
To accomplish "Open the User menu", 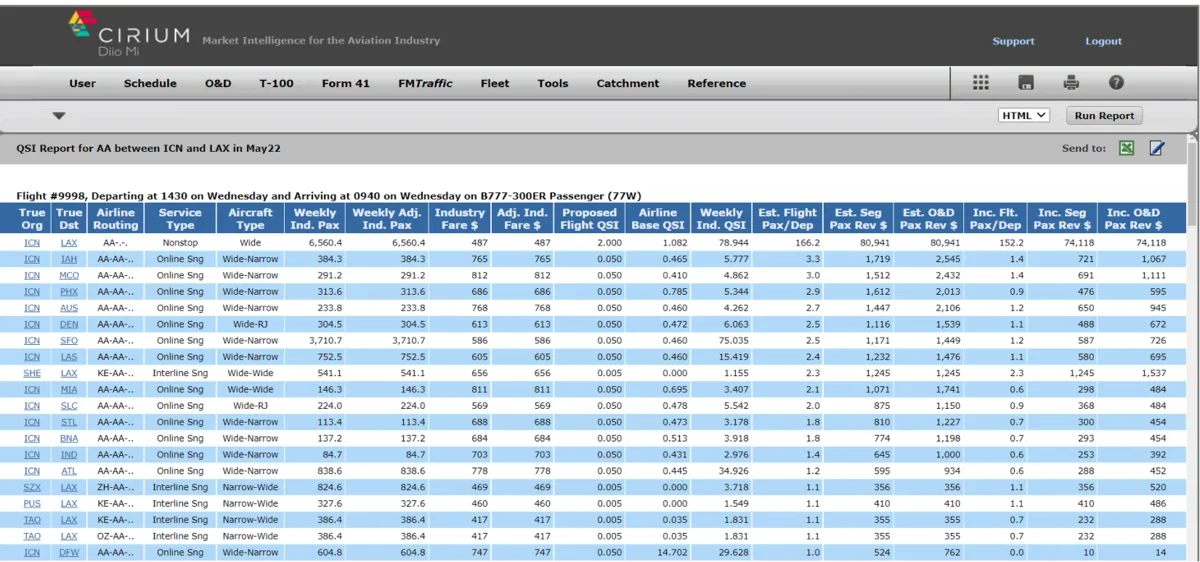I will pyautogui.click(x=82, y=84).
